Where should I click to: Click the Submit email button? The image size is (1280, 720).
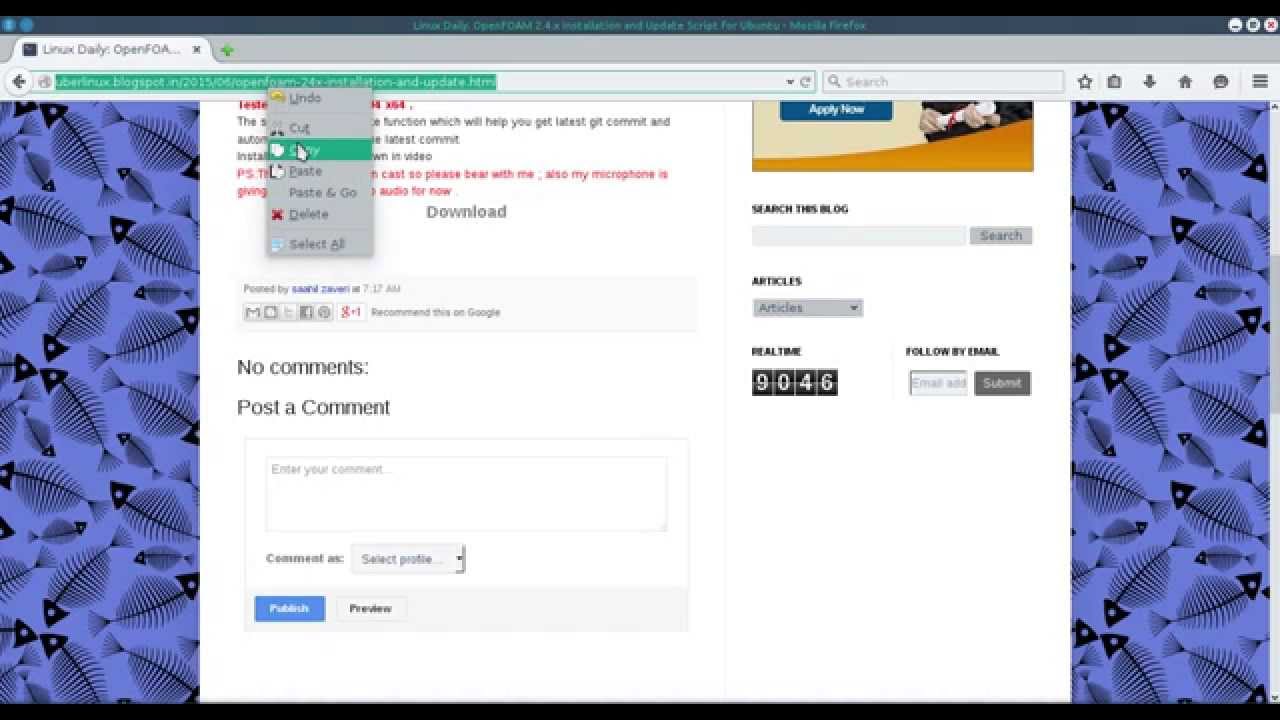(x=1002, y=383)
